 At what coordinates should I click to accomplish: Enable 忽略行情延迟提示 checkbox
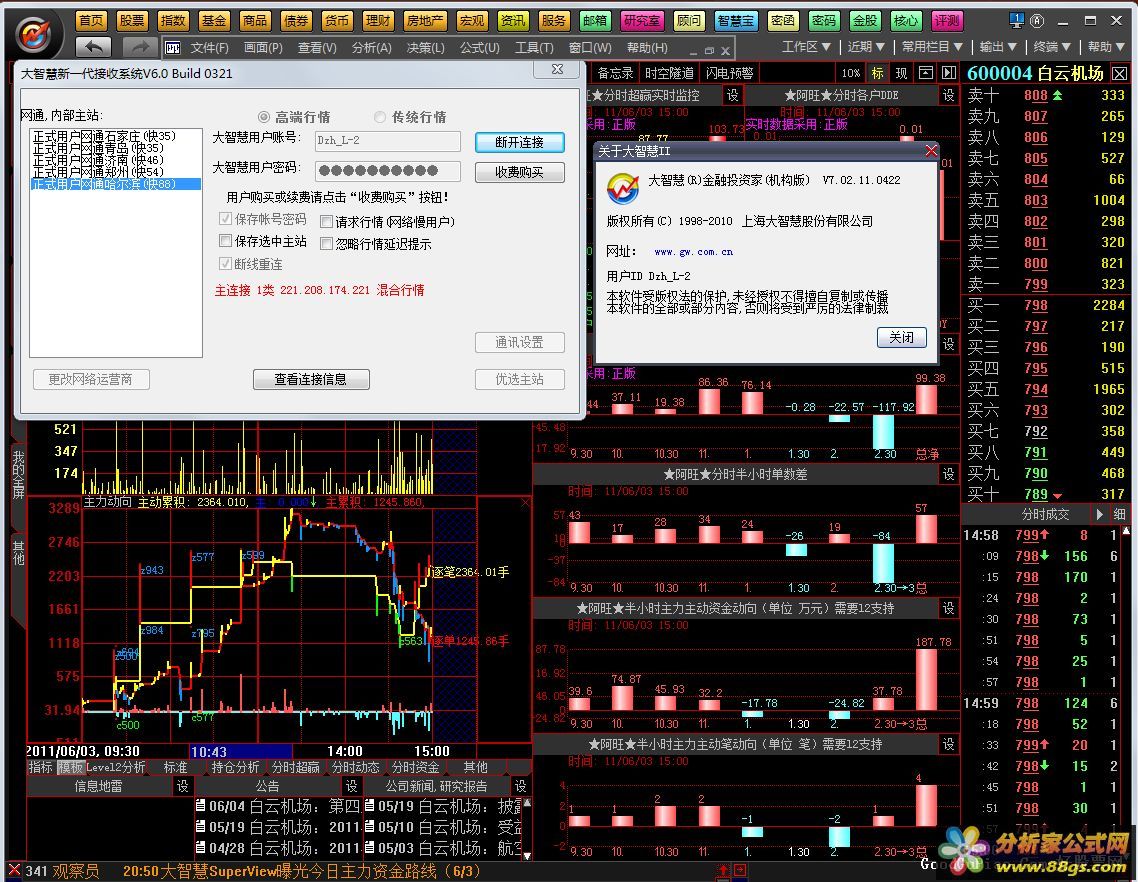click(327, 244)
